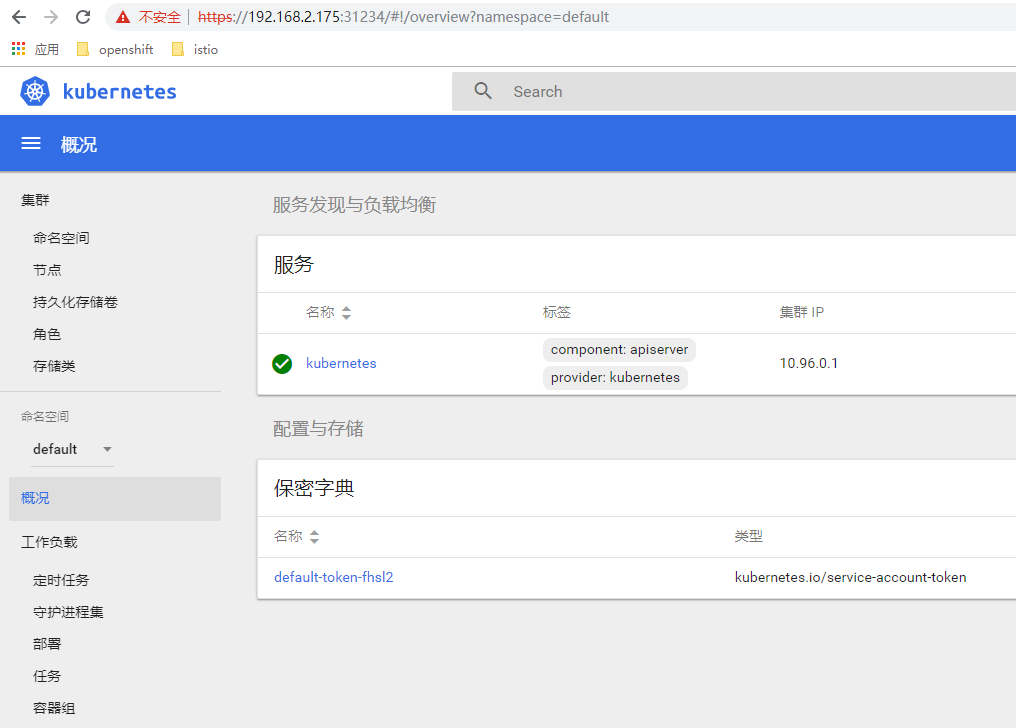
Task: Click the 集群 IP column header
Action: [x=802, y=312]
